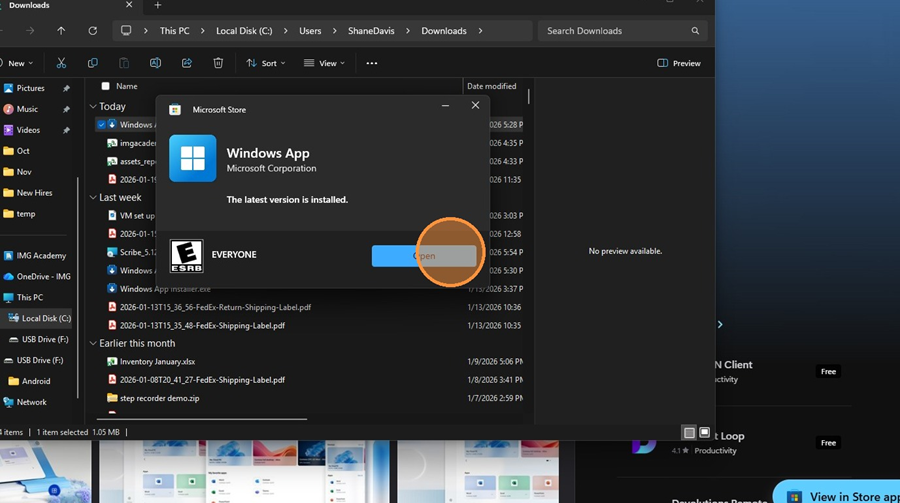Uncheck the selected Windows App file checkbox
Viewport: 900px width, 503px height.
(101, 125)
